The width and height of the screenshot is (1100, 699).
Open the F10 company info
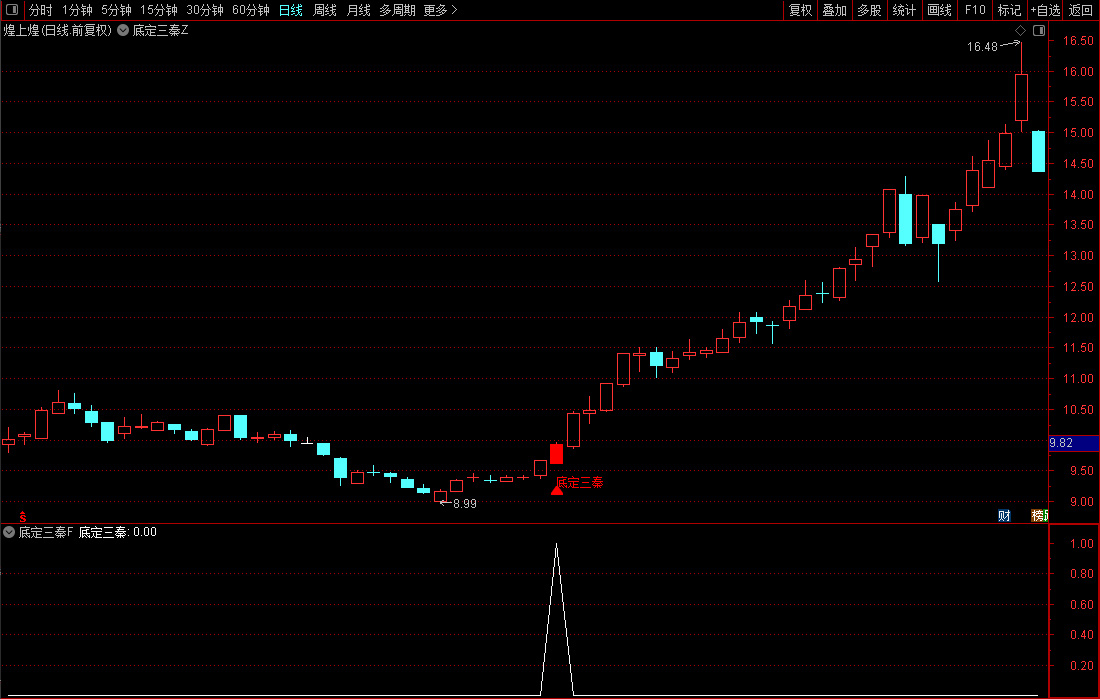point(975,10)
